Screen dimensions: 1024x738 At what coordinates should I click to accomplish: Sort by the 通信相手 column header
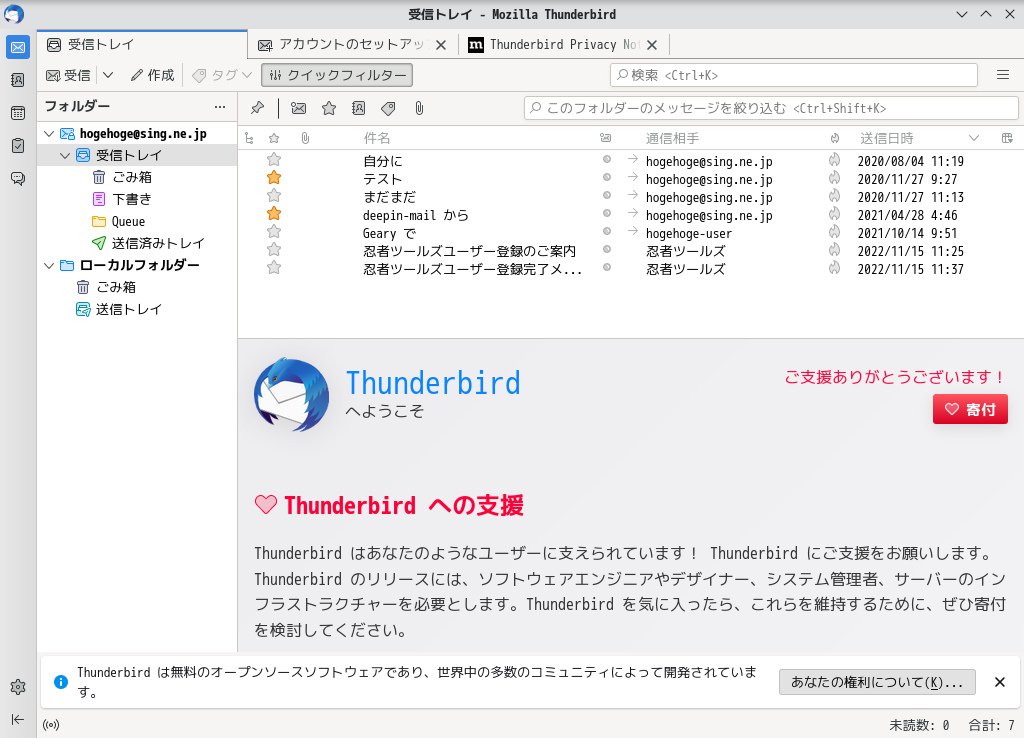[x=672, y=138]
